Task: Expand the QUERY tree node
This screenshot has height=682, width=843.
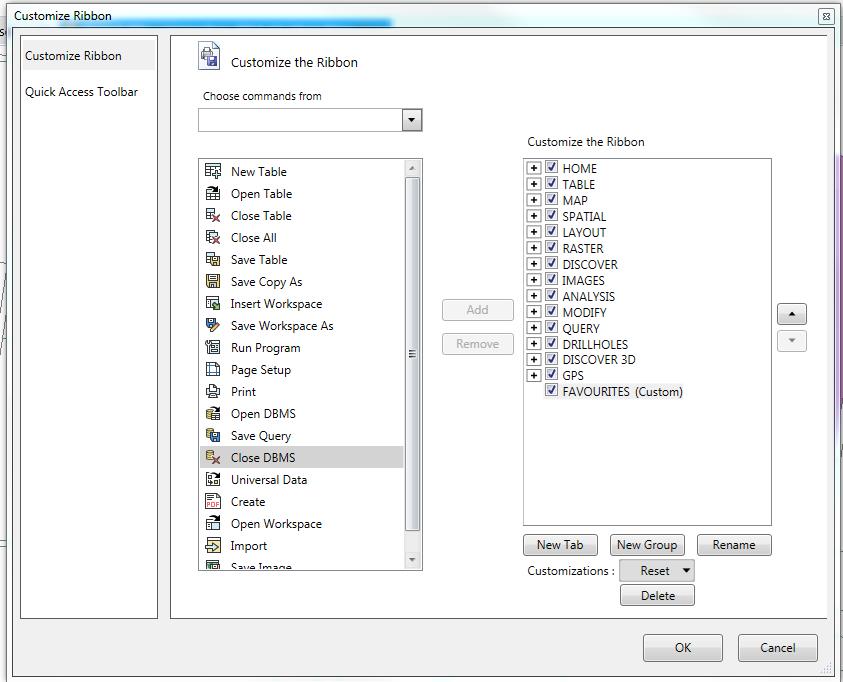Action: click(533, 327)
